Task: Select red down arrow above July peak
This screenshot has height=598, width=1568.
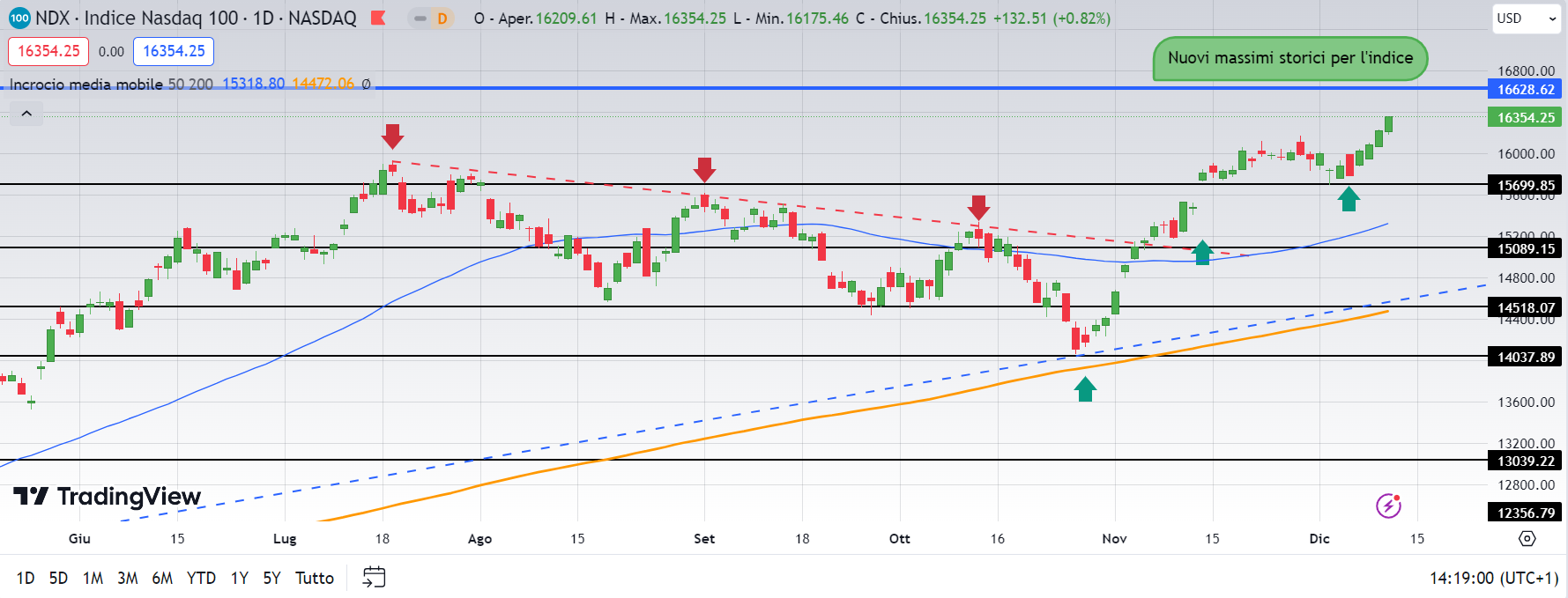Action: [x=392, y=136]
